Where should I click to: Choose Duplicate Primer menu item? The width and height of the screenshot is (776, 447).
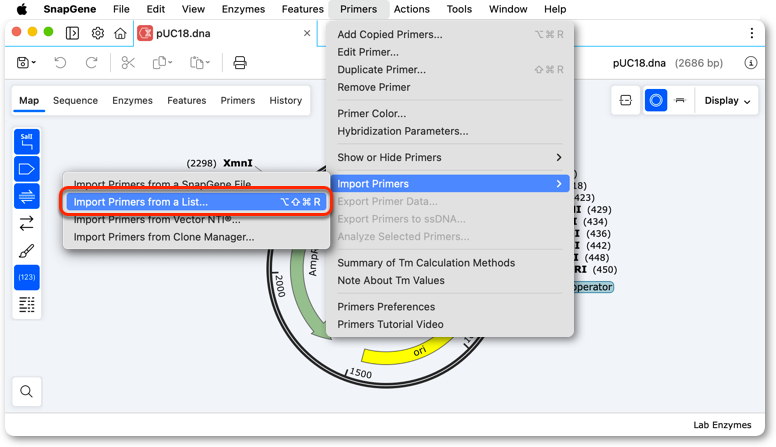click(x=450, y=69)
